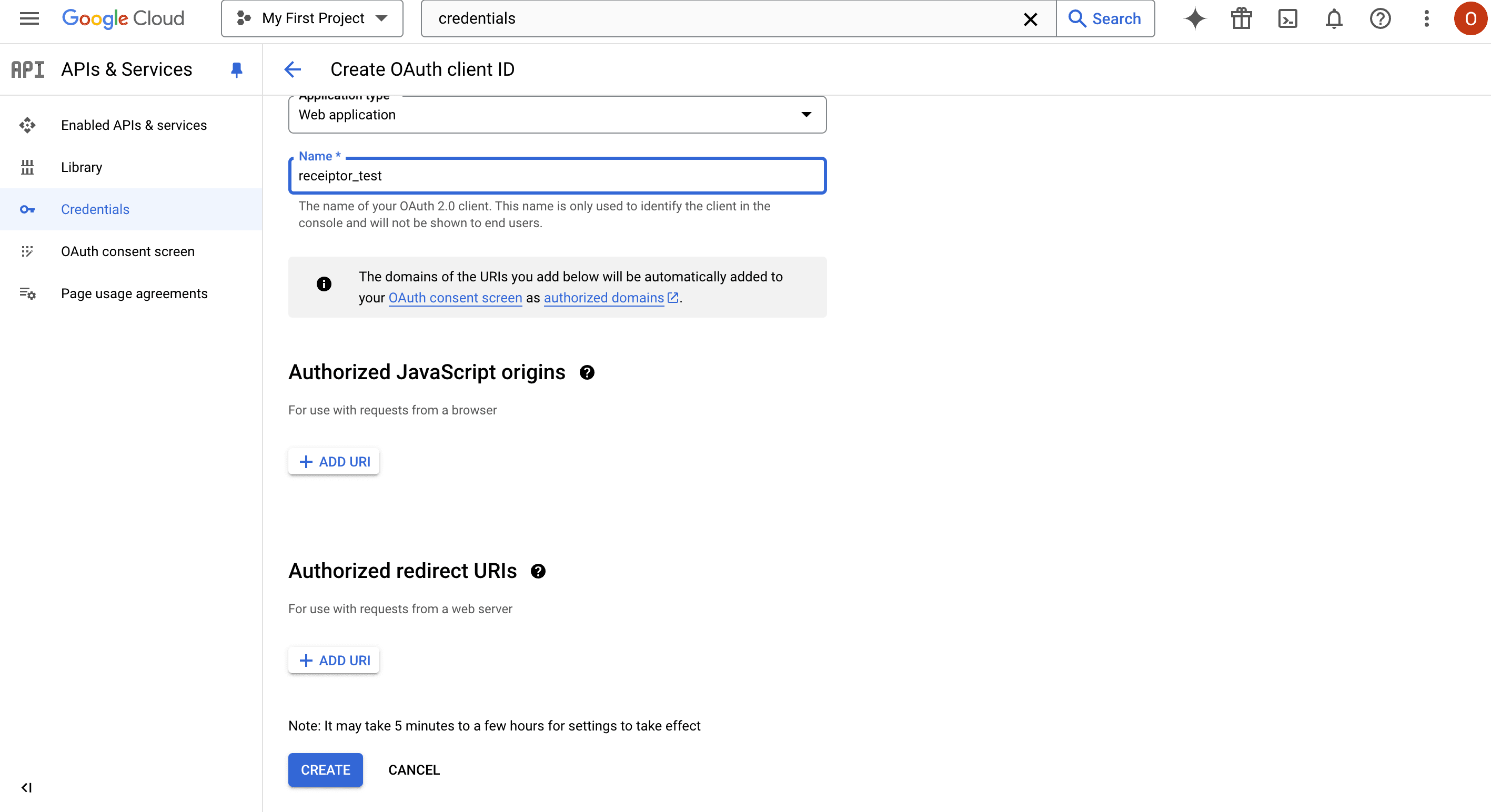Click the Authorized redirect URIs heading
Screen dimensions: 1491x812
point(403,571)
